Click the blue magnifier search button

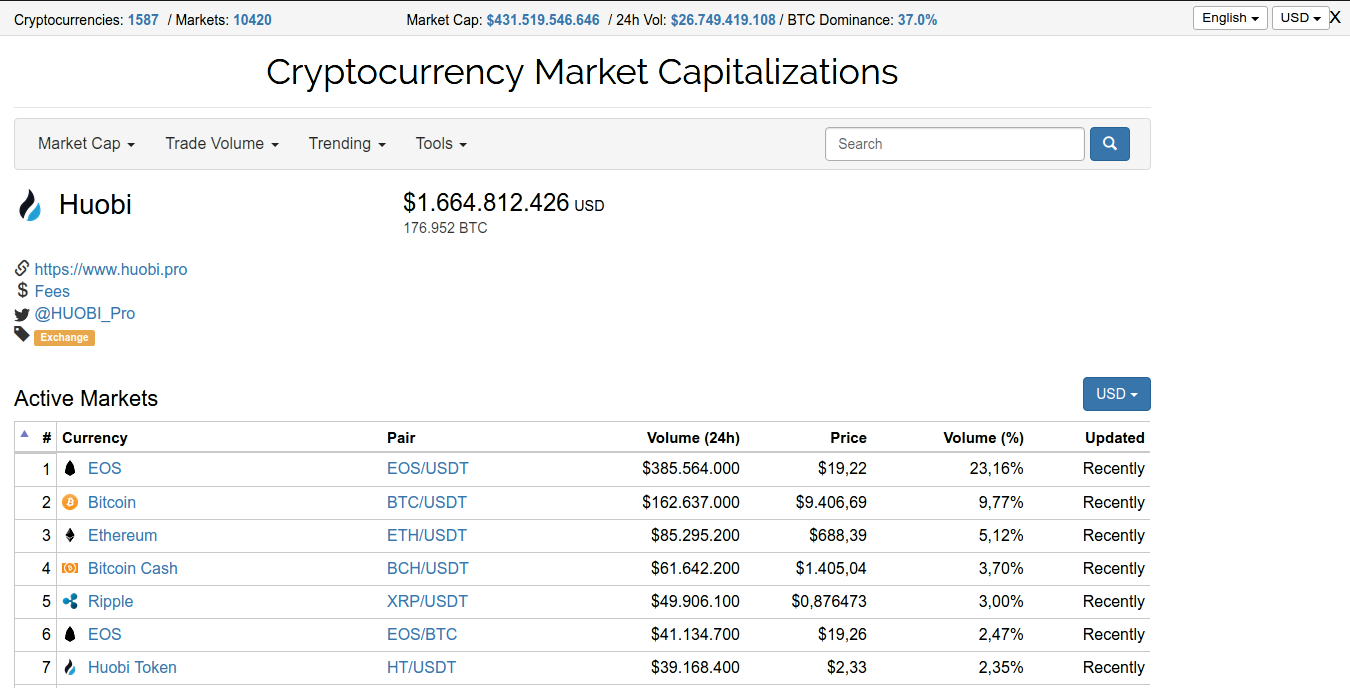tap(1110, 144)
